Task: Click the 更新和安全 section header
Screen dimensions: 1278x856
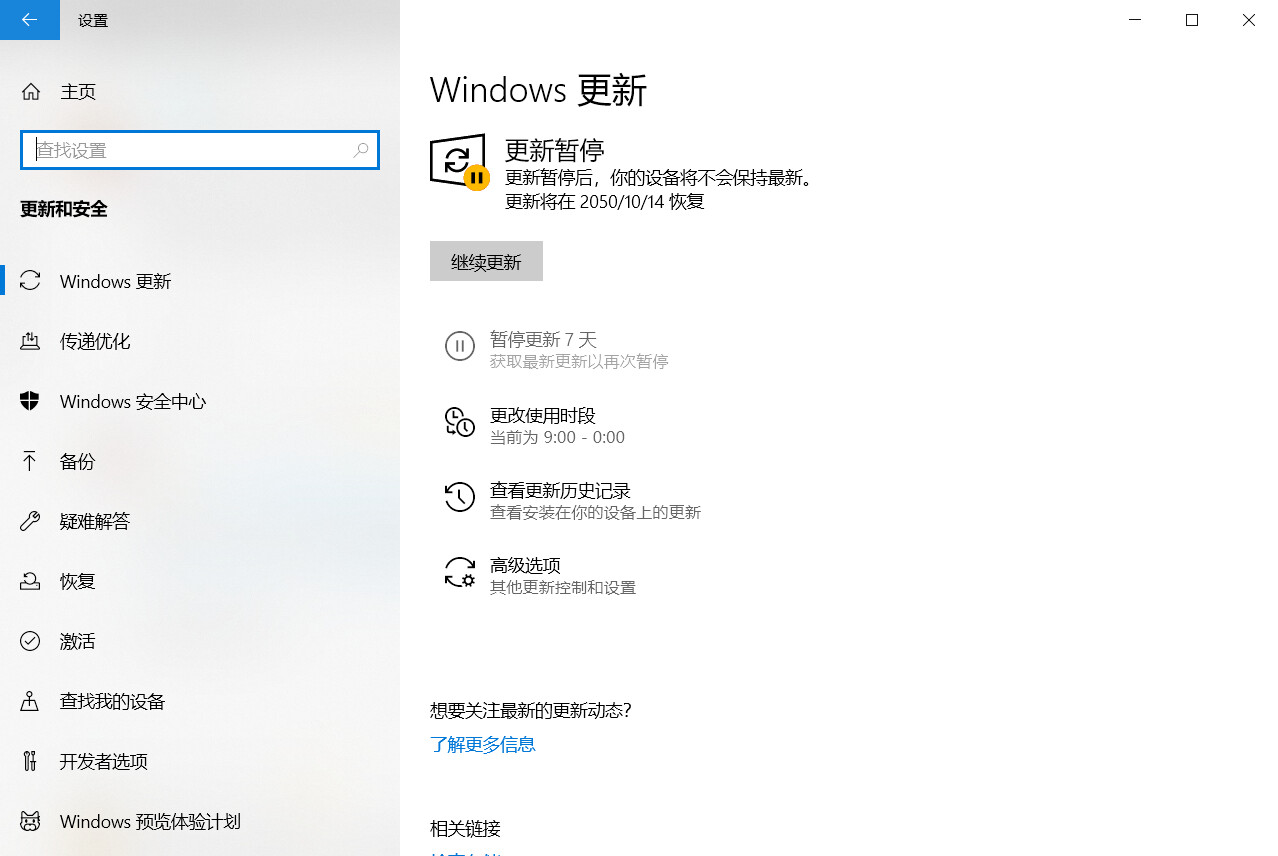Action: click(x=64, y=209)
